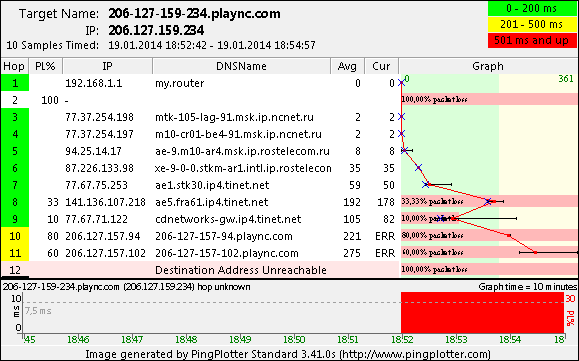Sort by the PL% column header
Viewport: 579px width, 361px height.
tap(45, 66)
